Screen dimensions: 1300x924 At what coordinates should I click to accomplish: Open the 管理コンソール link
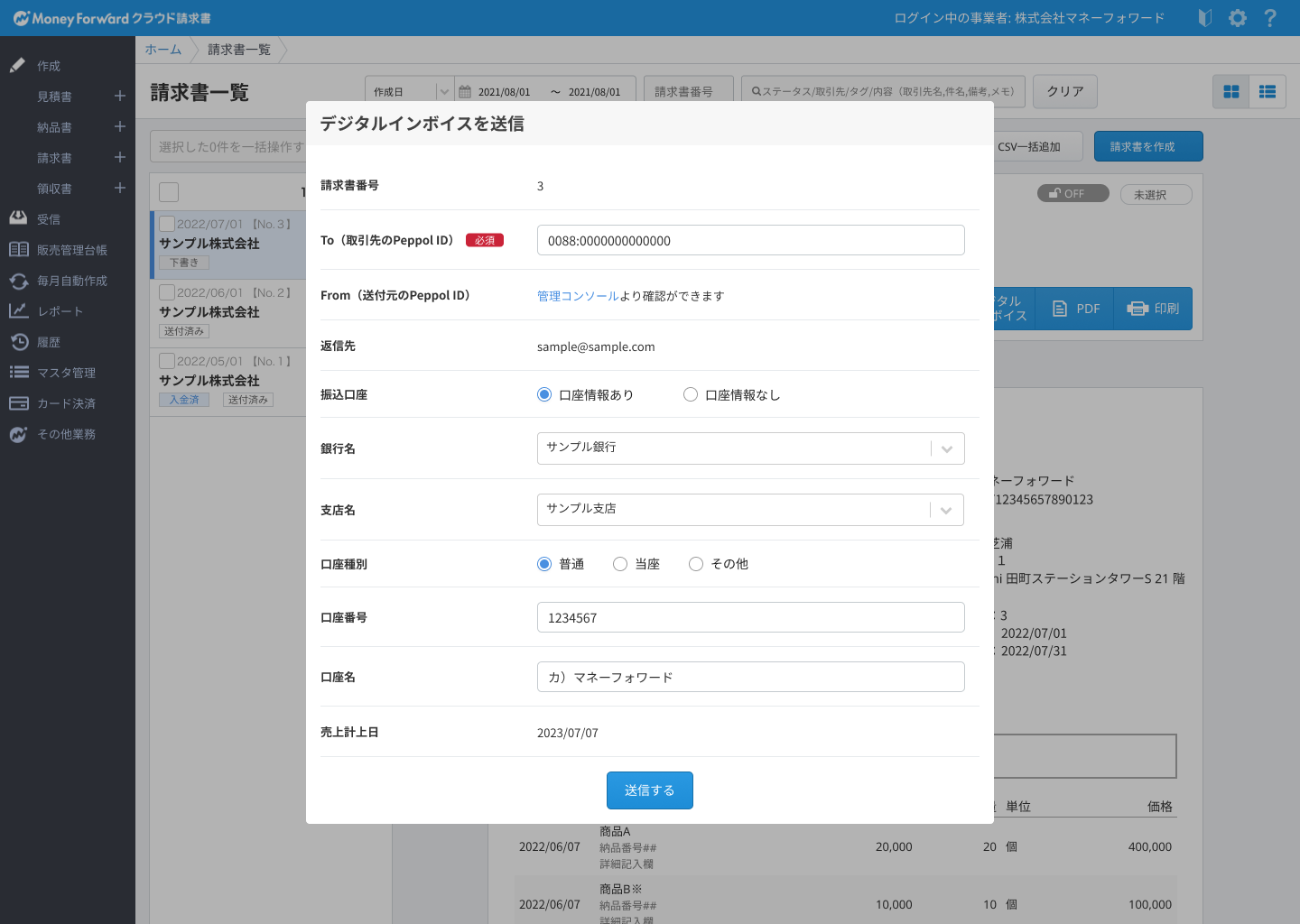click(576, 295)
